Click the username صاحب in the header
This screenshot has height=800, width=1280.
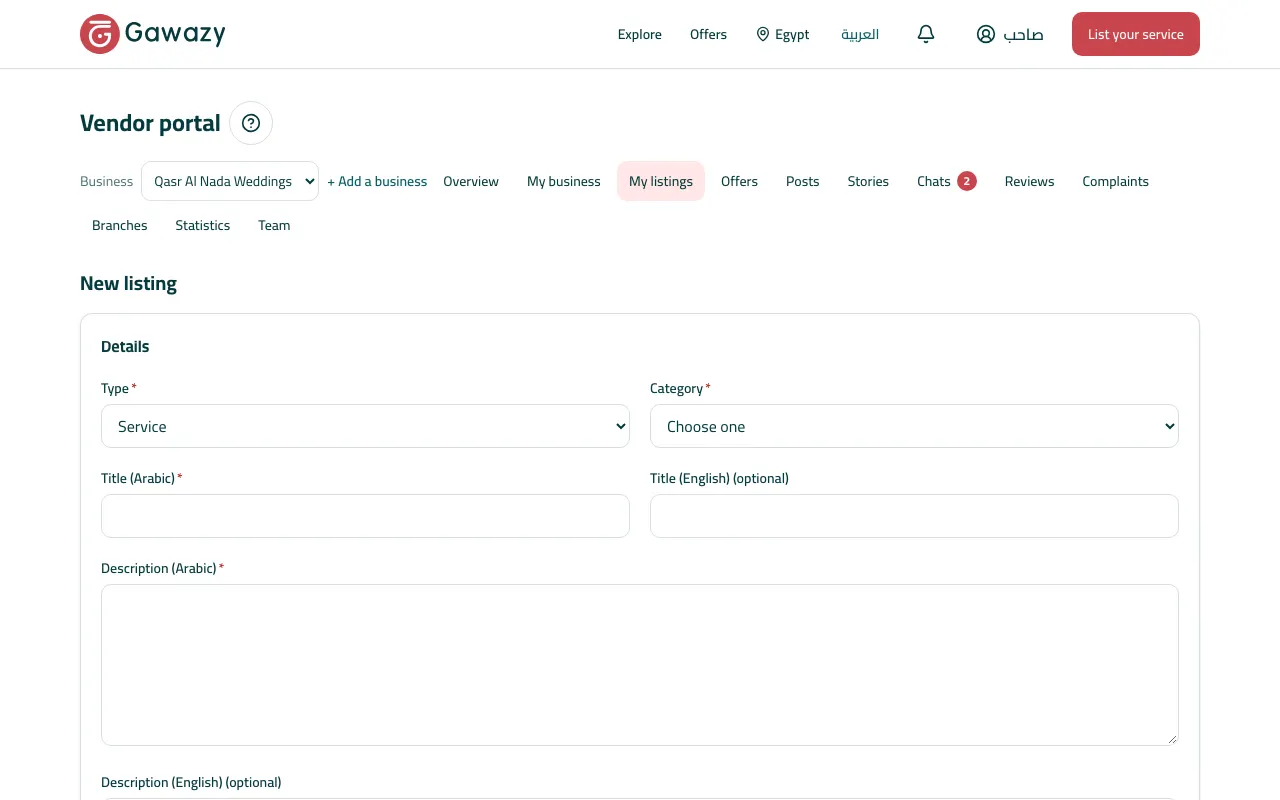tap(1023, 34)
